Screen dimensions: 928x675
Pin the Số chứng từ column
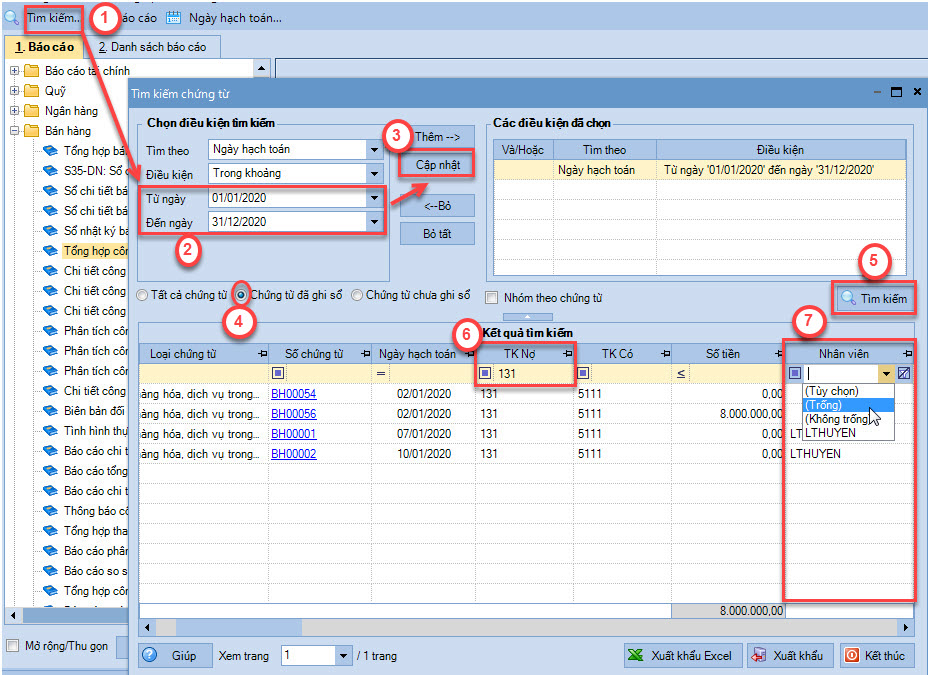coord(366,354)
